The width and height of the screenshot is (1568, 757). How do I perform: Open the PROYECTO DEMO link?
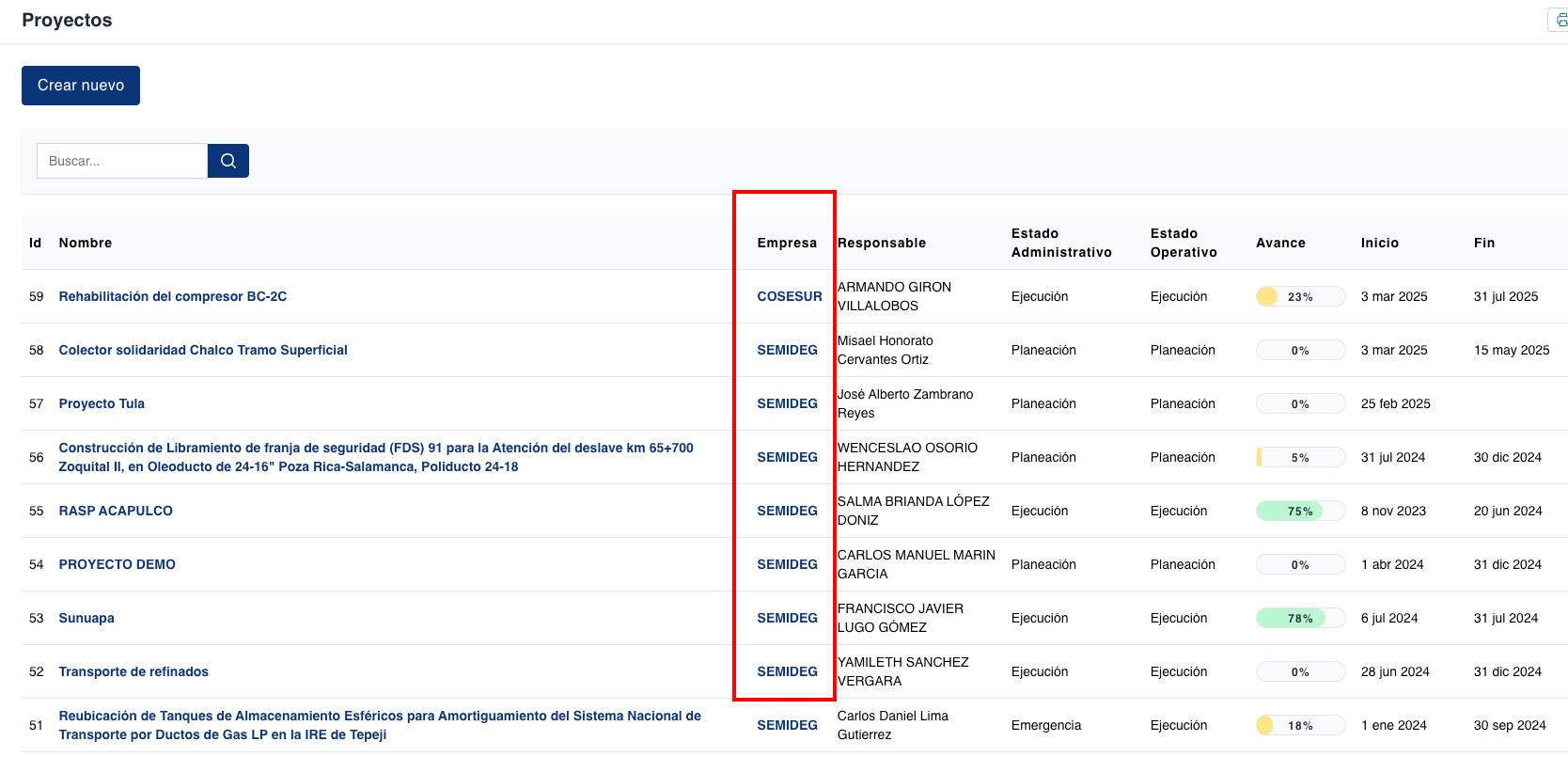click(117, 564)
